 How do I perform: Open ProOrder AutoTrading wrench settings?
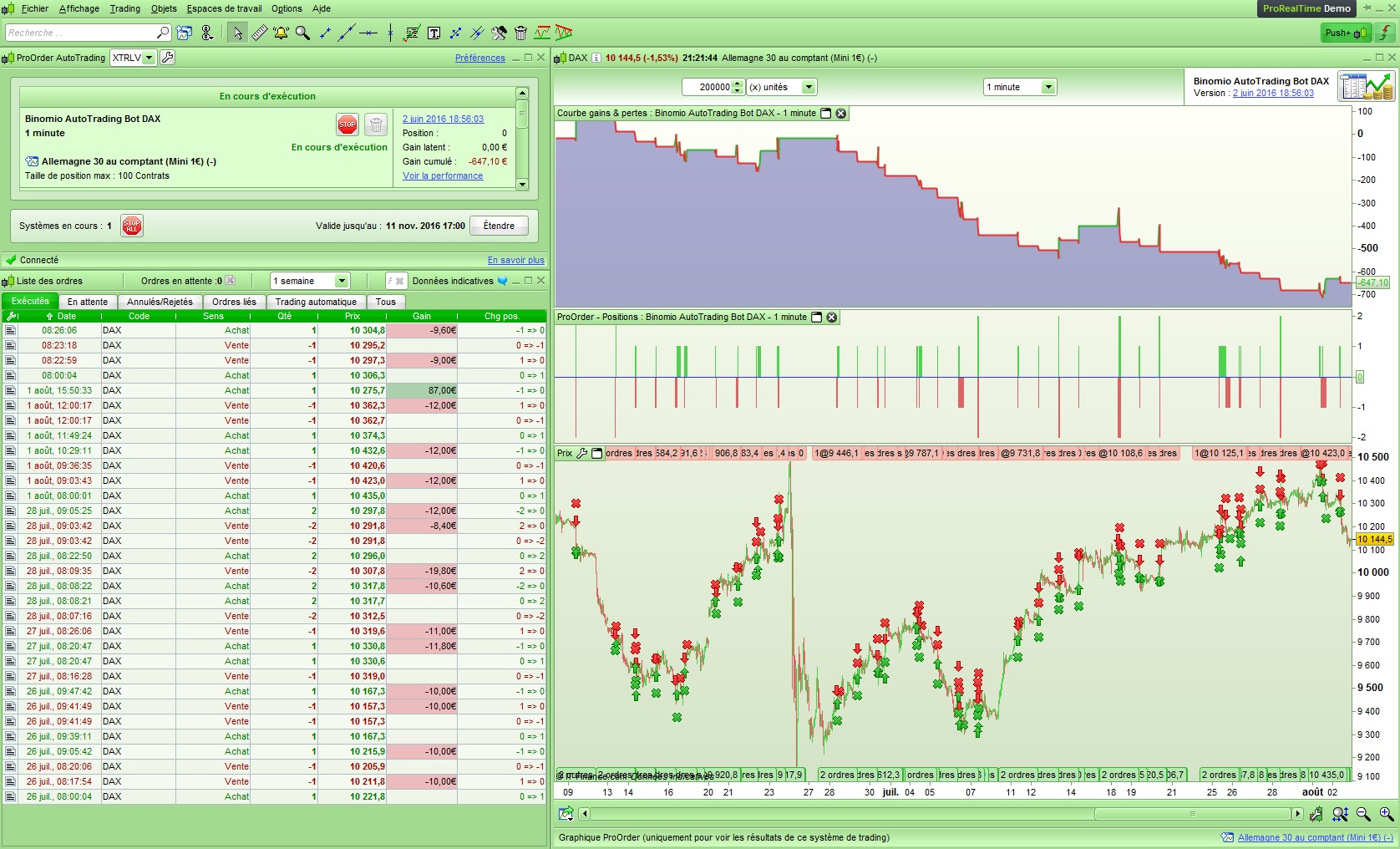click(x=168, y=58)
